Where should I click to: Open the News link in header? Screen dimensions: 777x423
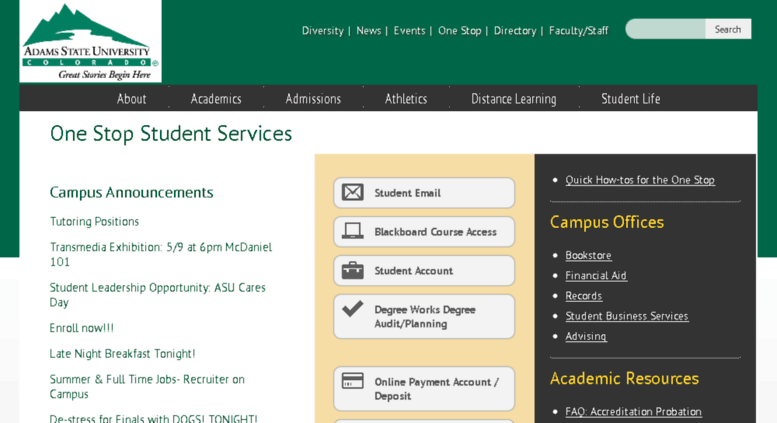(369, 31)
